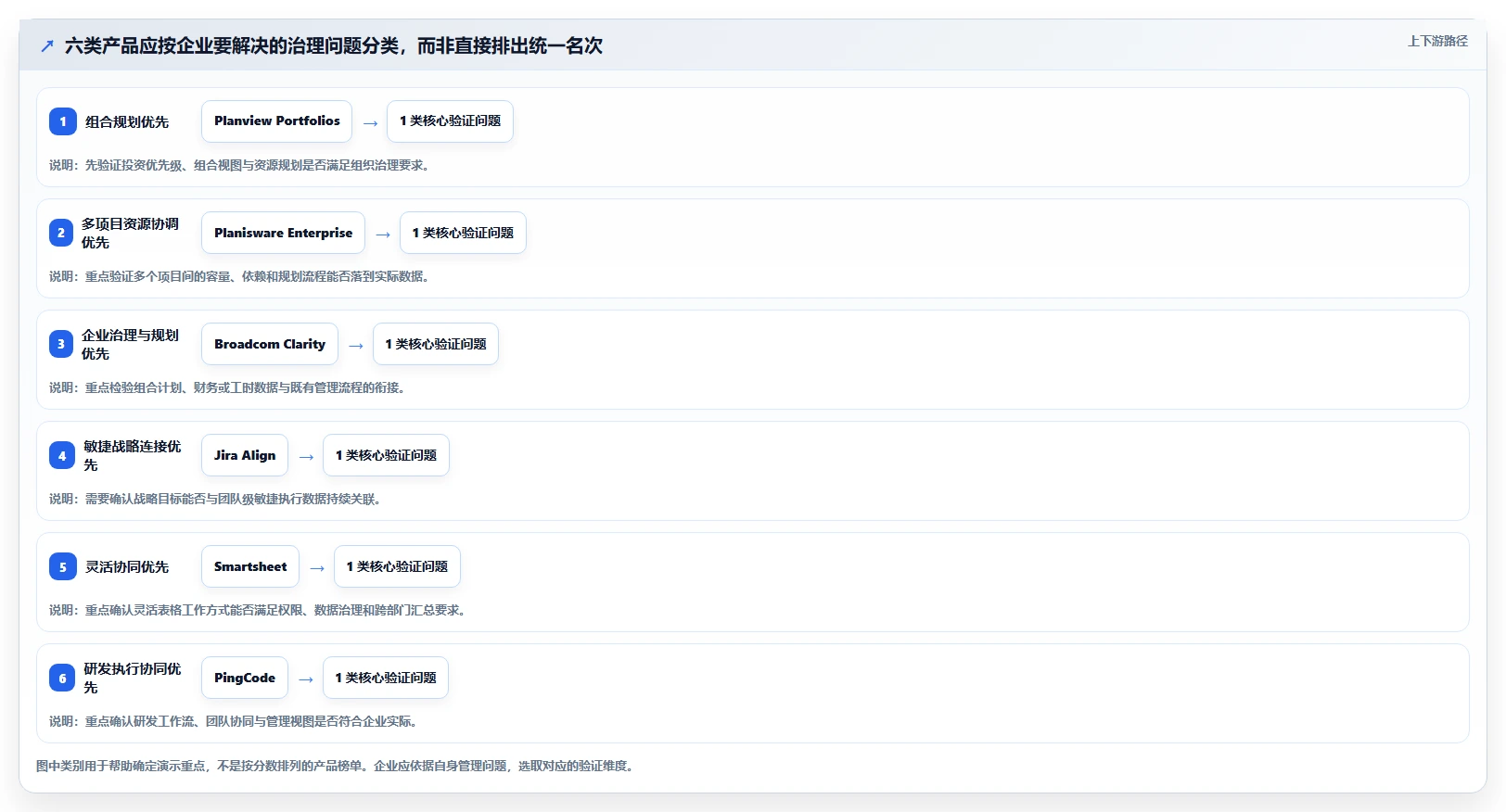Click the 1 类核心验证问题 chip next to Planisware Enterprise

[463, 233]
